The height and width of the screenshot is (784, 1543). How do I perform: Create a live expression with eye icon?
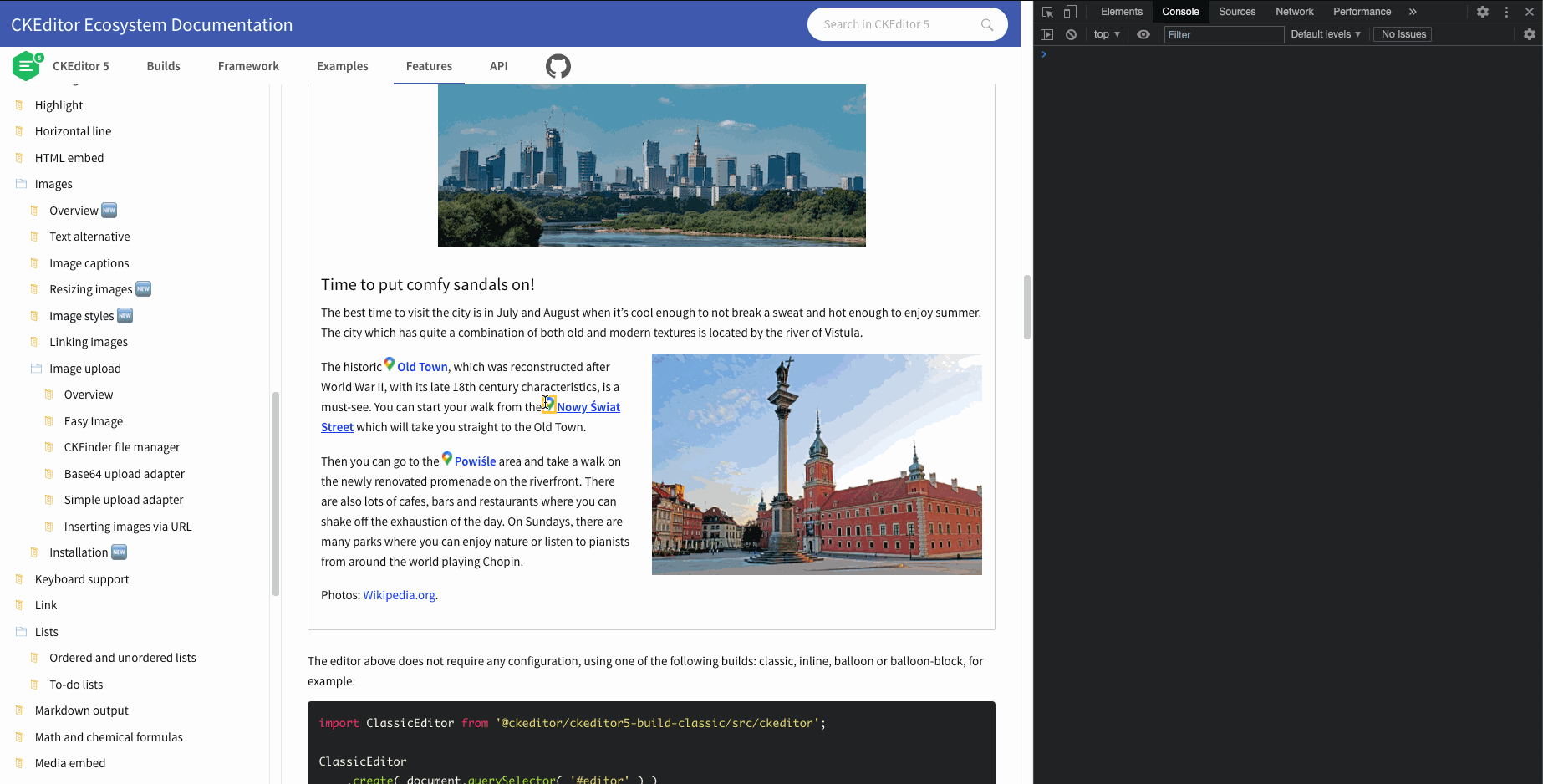(x=1143, y=34)
